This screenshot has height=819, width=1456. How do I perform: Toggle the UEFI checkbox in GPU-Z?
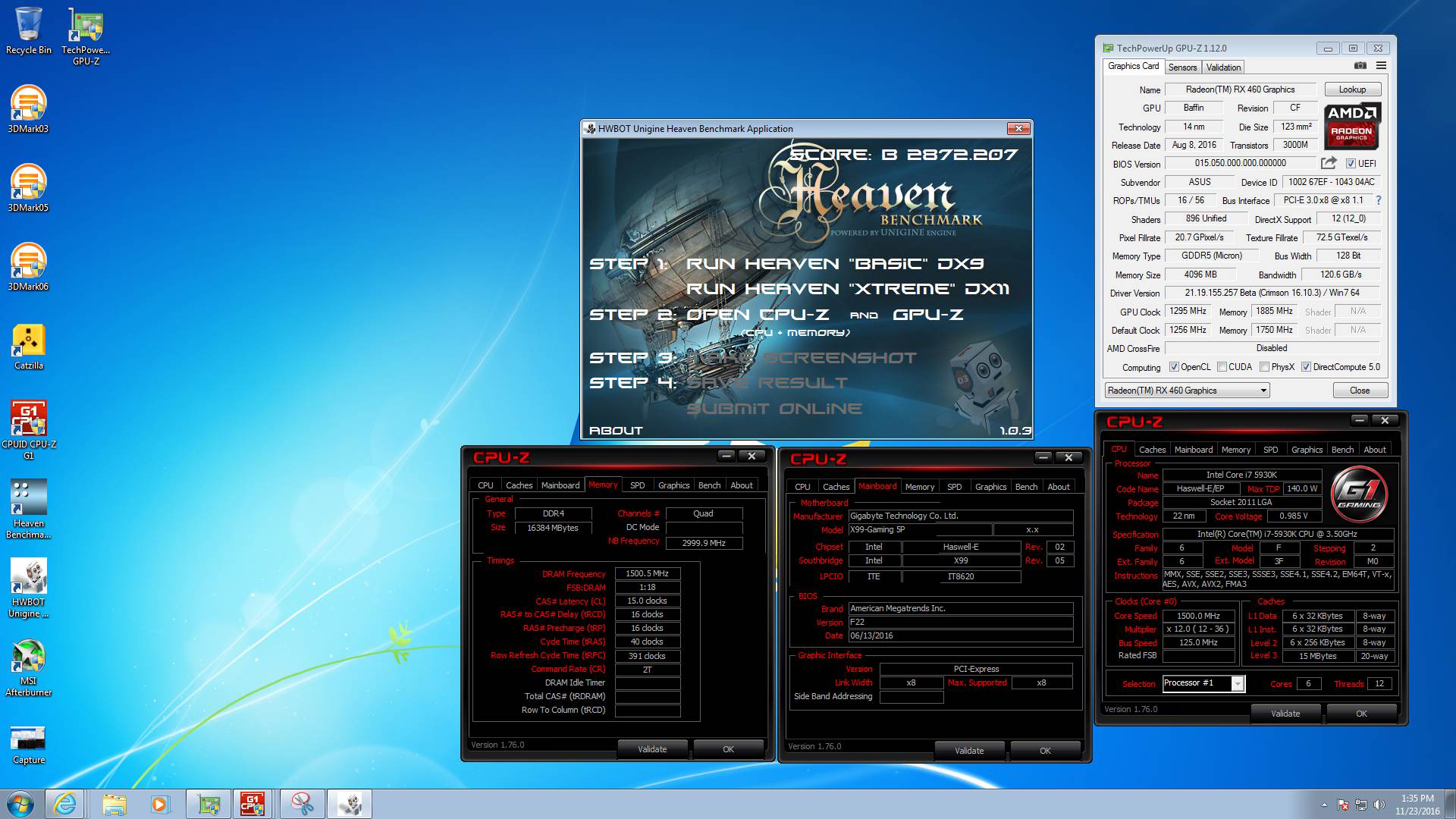(x=1351, y=164)
